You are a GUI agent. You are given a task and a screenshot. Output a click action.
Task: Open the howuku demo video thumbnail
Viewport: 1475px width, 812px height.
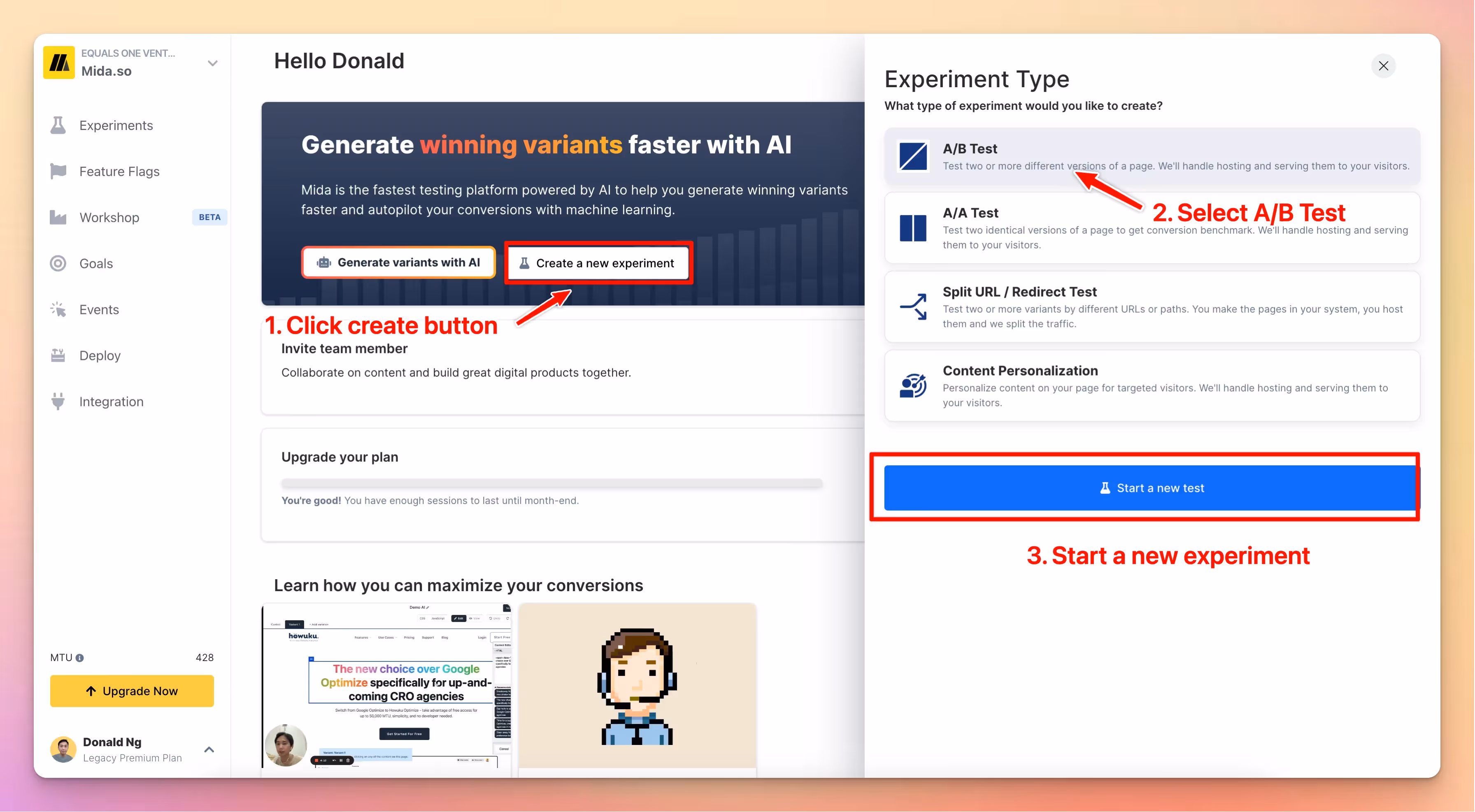[386, 685]
